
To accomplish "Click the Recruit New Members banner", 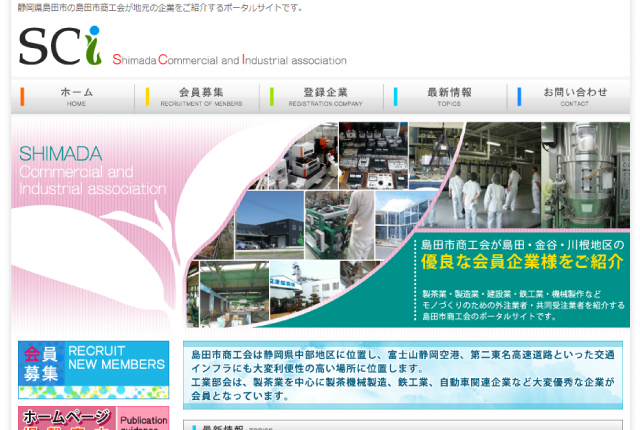I will (93, 370).
